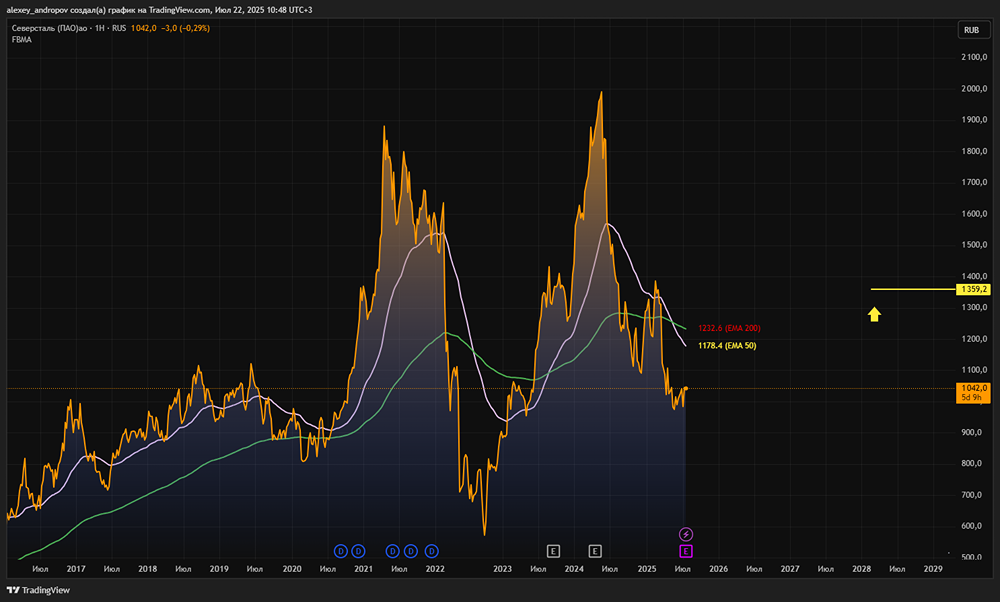1000x602 pixels.
Task: Click the 1359,2 yellow price label
Action: click(x=972, y=290)
